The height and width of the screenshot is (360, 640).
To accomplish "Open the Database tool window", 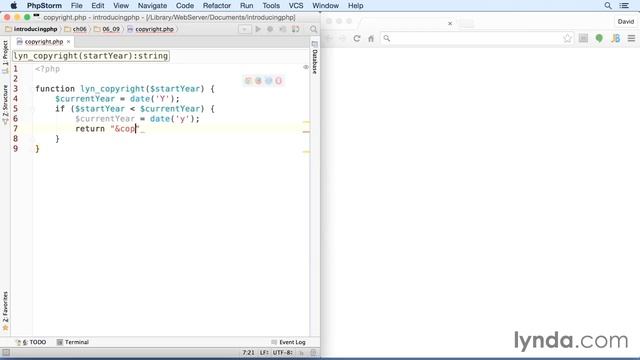I will point(315,57).
